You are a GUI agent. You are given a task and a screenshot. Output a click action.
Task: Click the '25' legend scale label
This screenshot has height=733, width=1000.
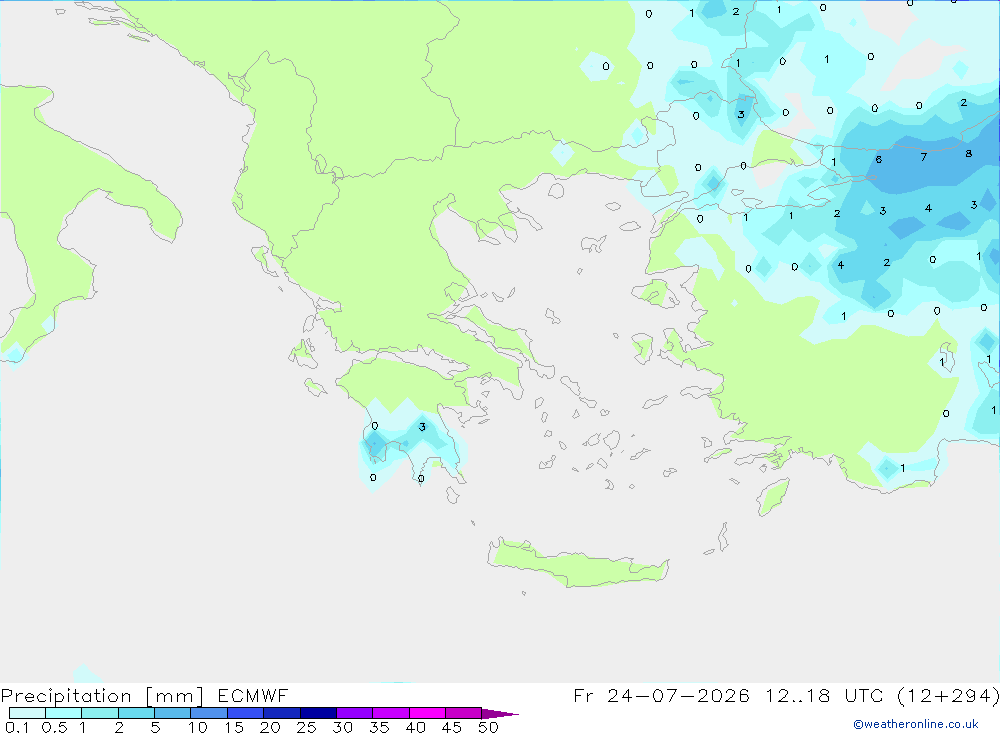point(306,727)
